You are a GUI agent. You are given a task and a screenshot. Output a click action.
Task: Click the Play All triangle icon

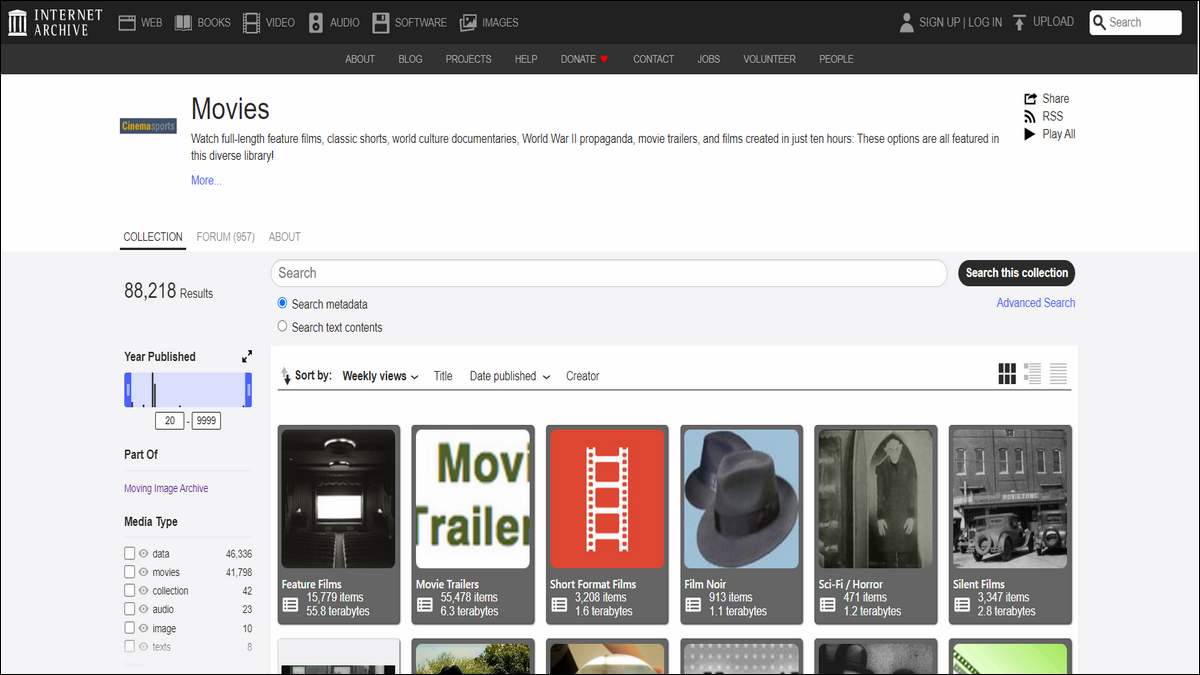1029,134
